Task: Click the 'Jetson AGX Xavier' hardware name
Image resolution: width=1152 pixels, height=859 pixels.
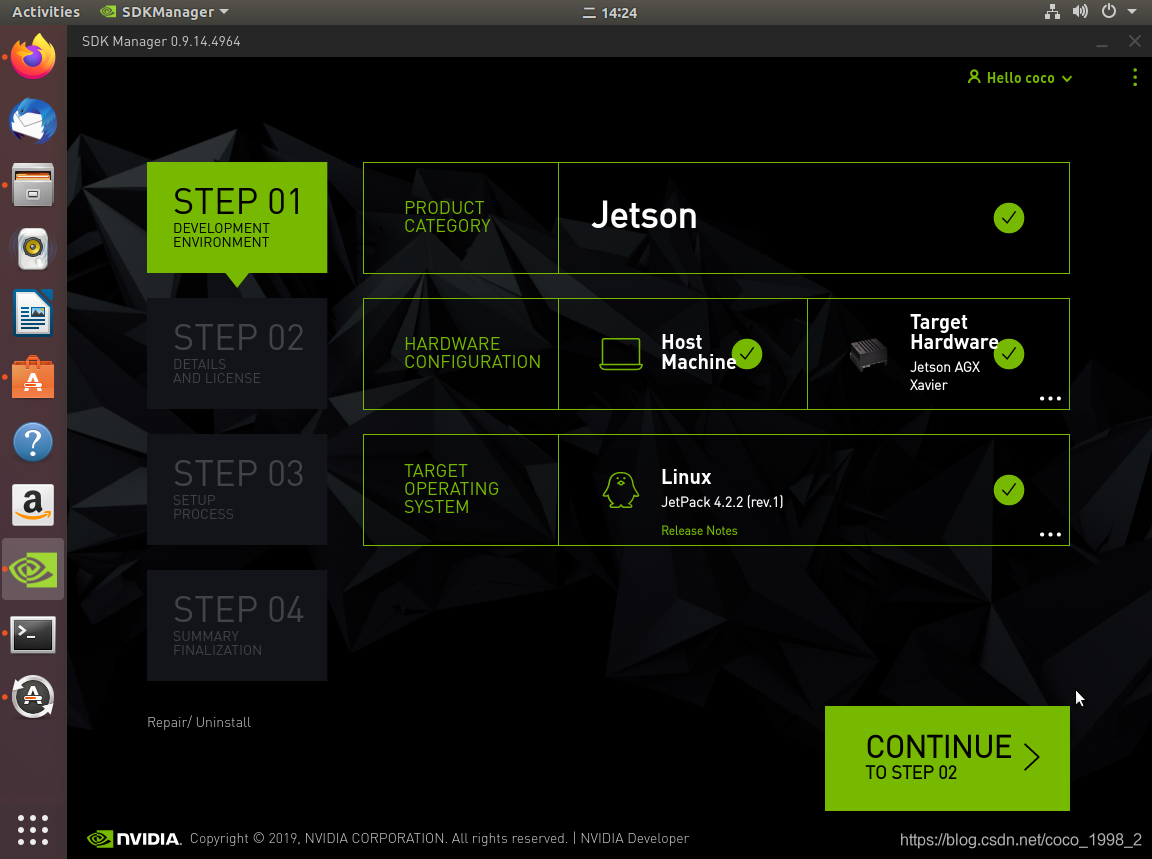Action: 945,375
